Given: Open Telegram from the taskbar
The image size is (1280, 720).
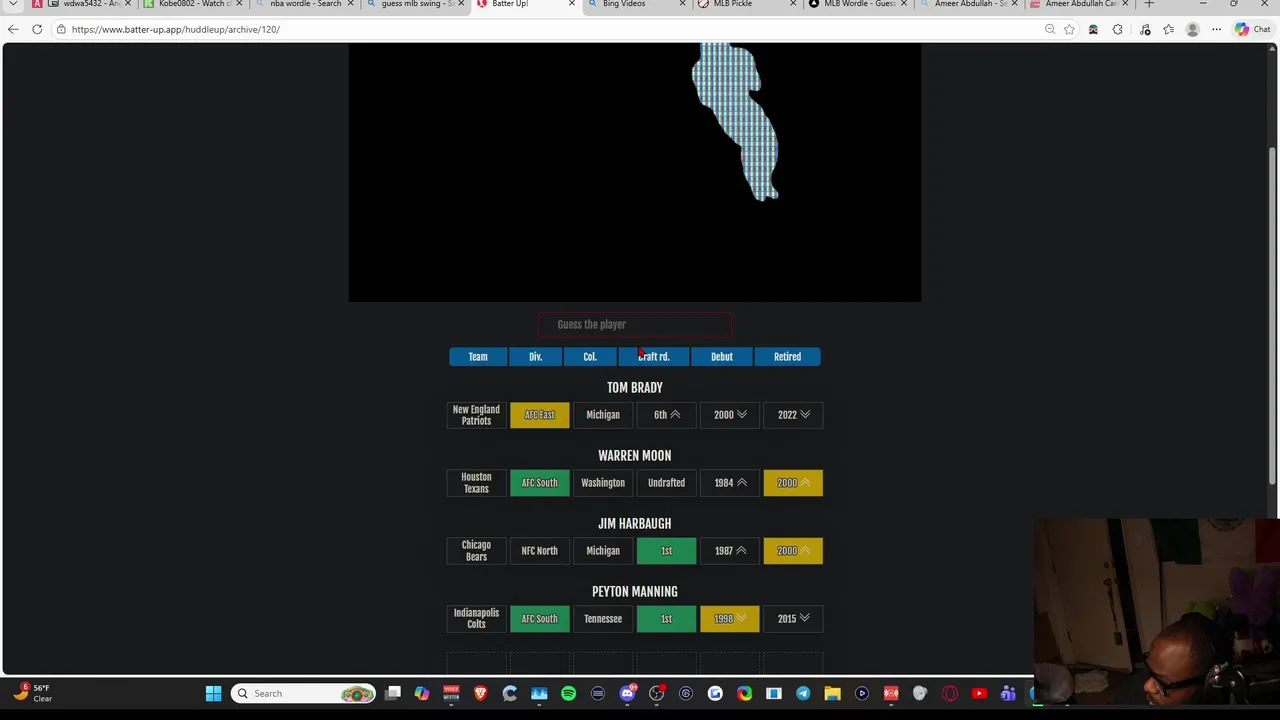Looking at the screenshot, I should [x=803, y=694].
